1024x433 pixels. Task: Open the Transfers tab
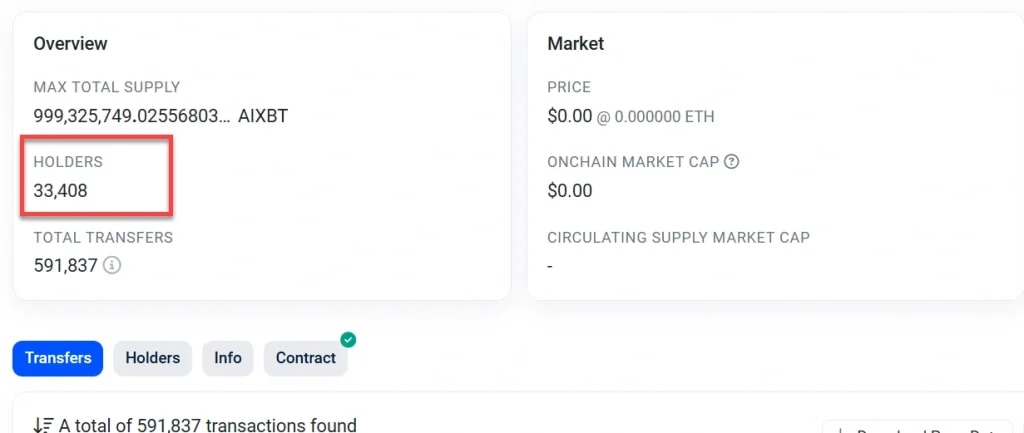coord(58,358)
